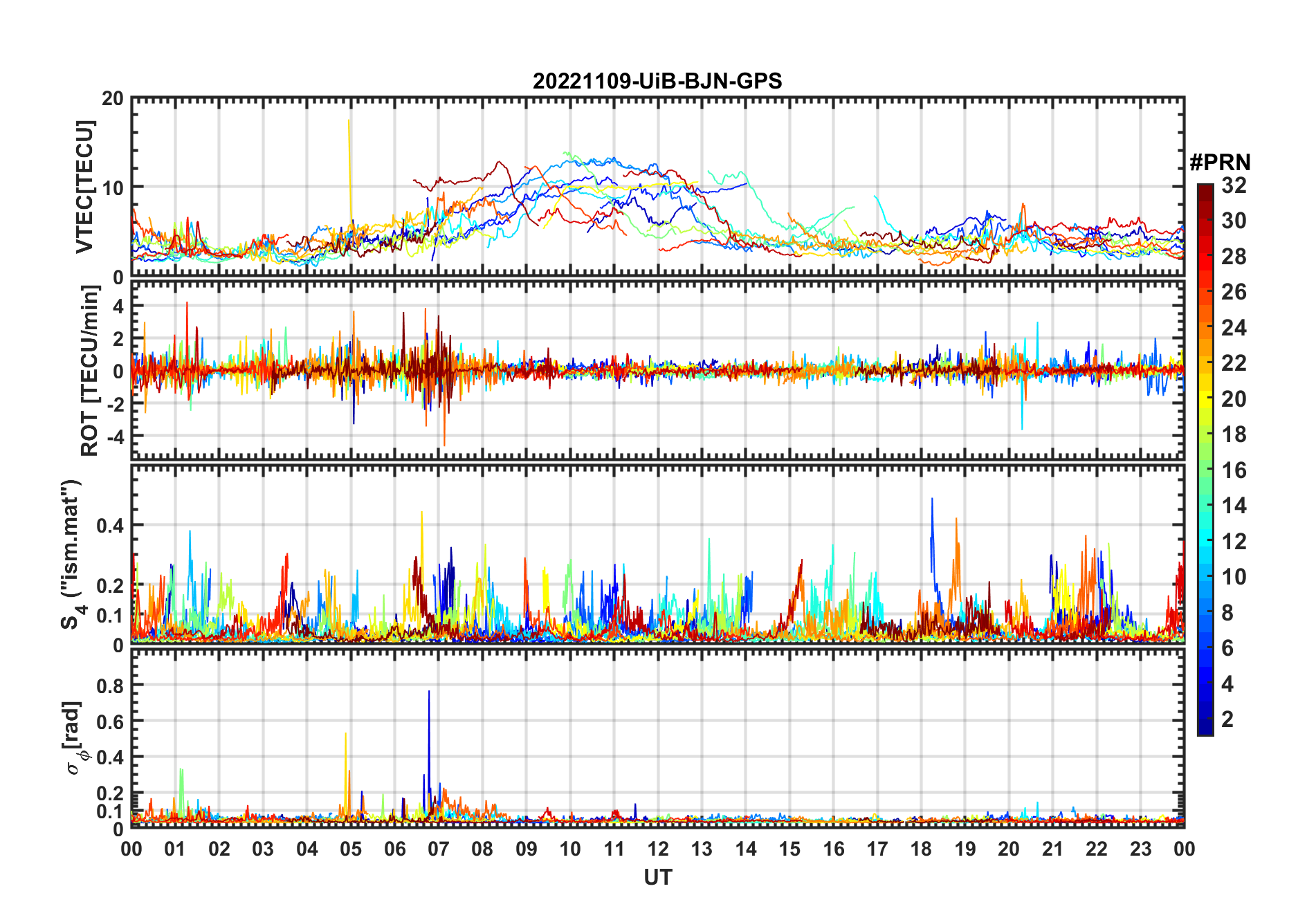Click colorbar tick label "24"
The height and width of the screenshot is (920, 1316).
click(x=1234, y=328)
